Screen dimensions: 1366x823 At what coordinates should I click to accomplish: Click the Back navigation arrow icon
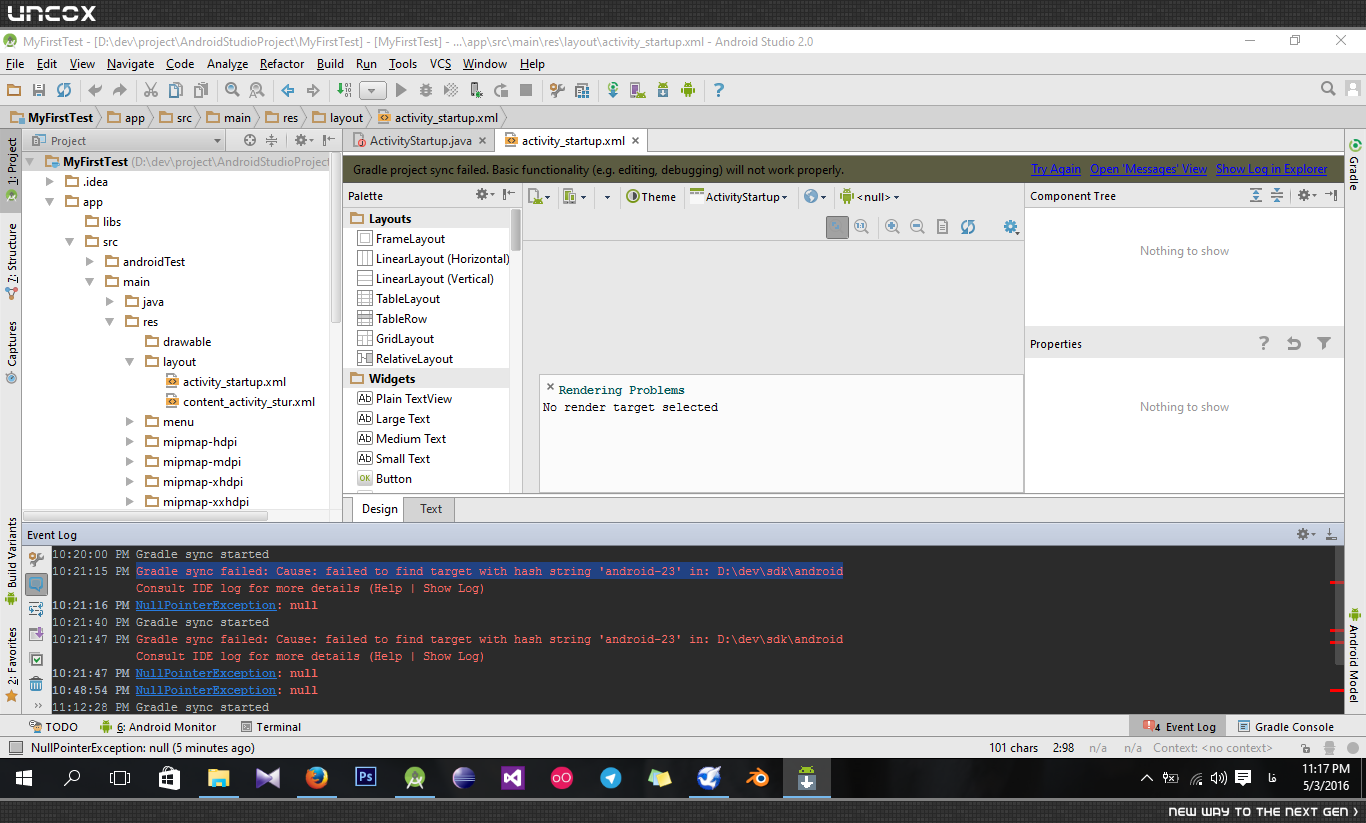[x=288, y=90]
